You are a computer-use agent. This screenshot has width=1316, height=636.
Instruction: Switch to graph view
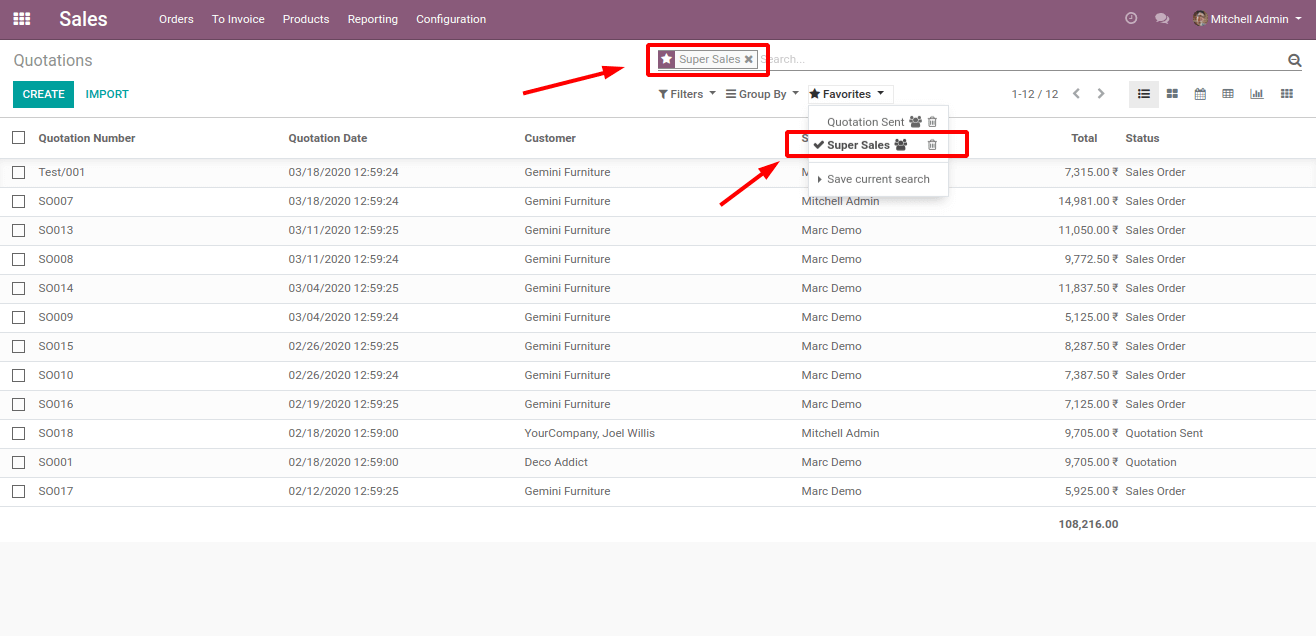(x=1257, y=94)
